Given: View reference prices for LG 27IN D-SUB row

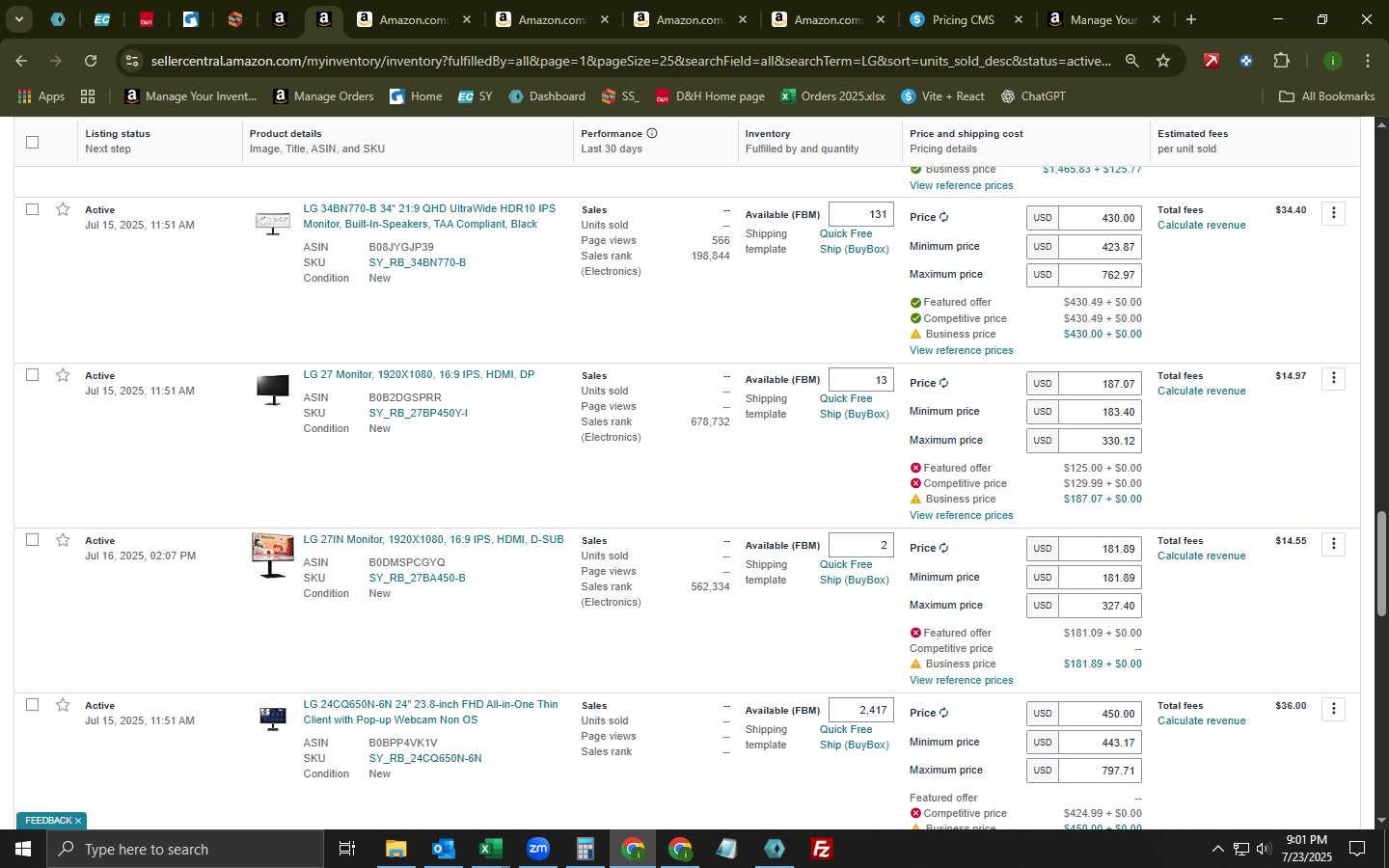Looking at the screenshot, I should pyautogui.click(x=961, y=680).
